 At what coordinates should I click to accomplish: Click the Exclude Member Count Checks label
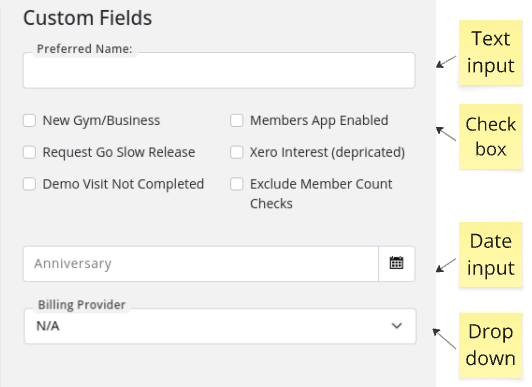tap(321, 194)
